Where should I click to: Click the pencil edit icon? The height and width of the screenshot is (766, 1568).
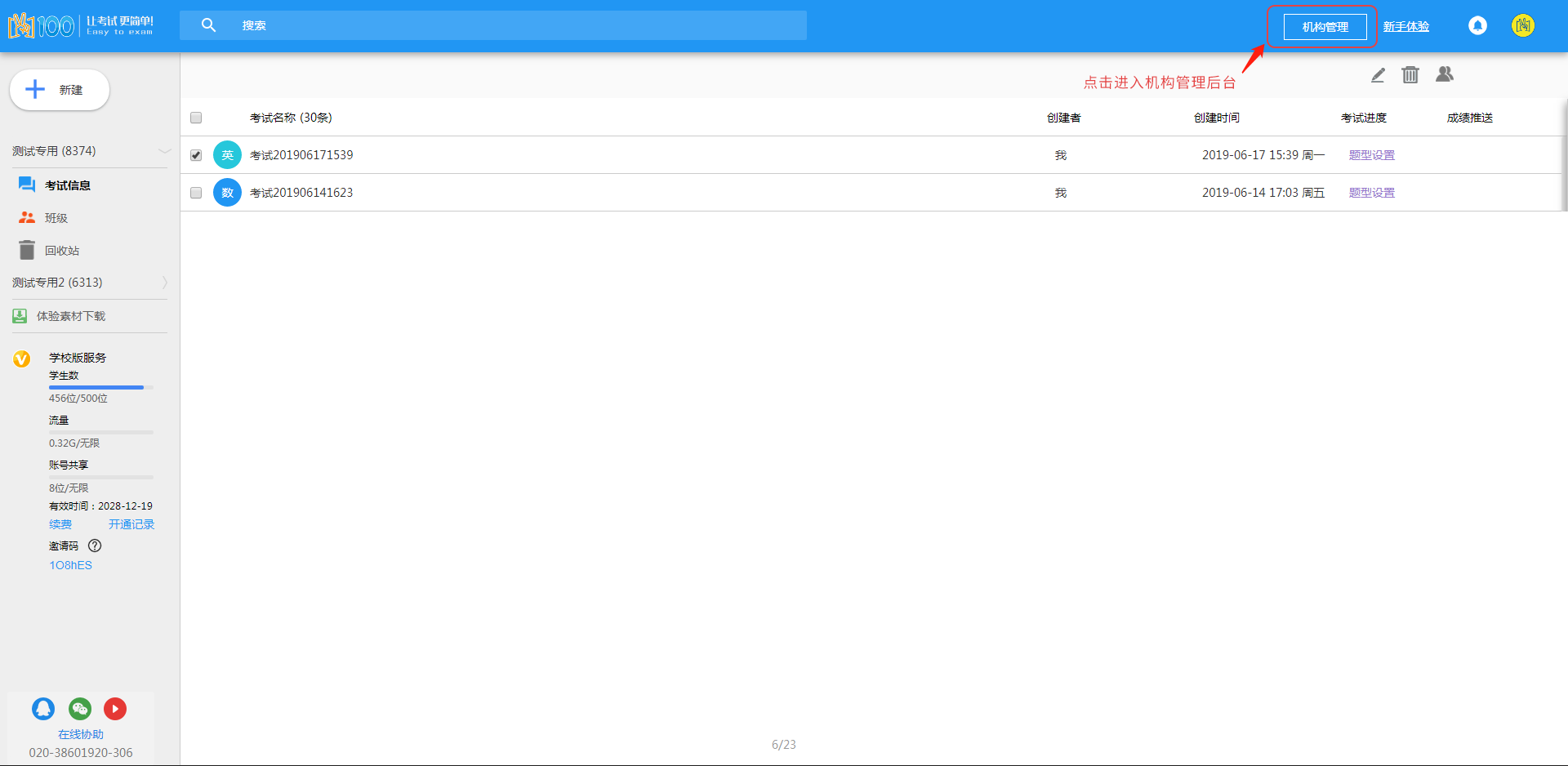[x=1378, y=75]
